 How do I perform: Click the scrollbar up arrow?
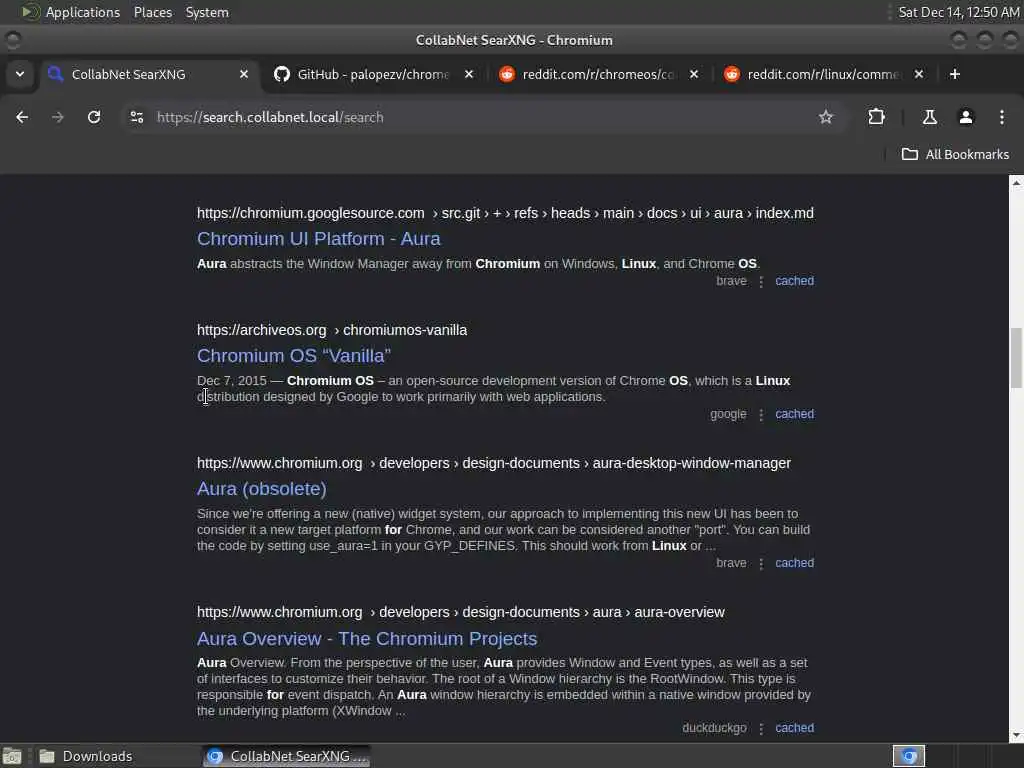tap(1016, 183)
